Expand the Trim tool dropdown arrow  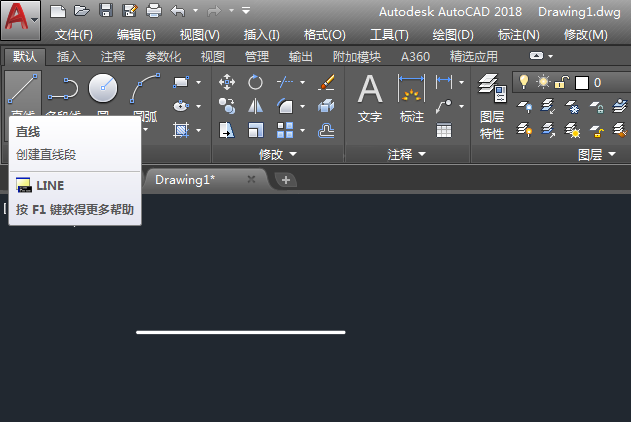(302, 82)
